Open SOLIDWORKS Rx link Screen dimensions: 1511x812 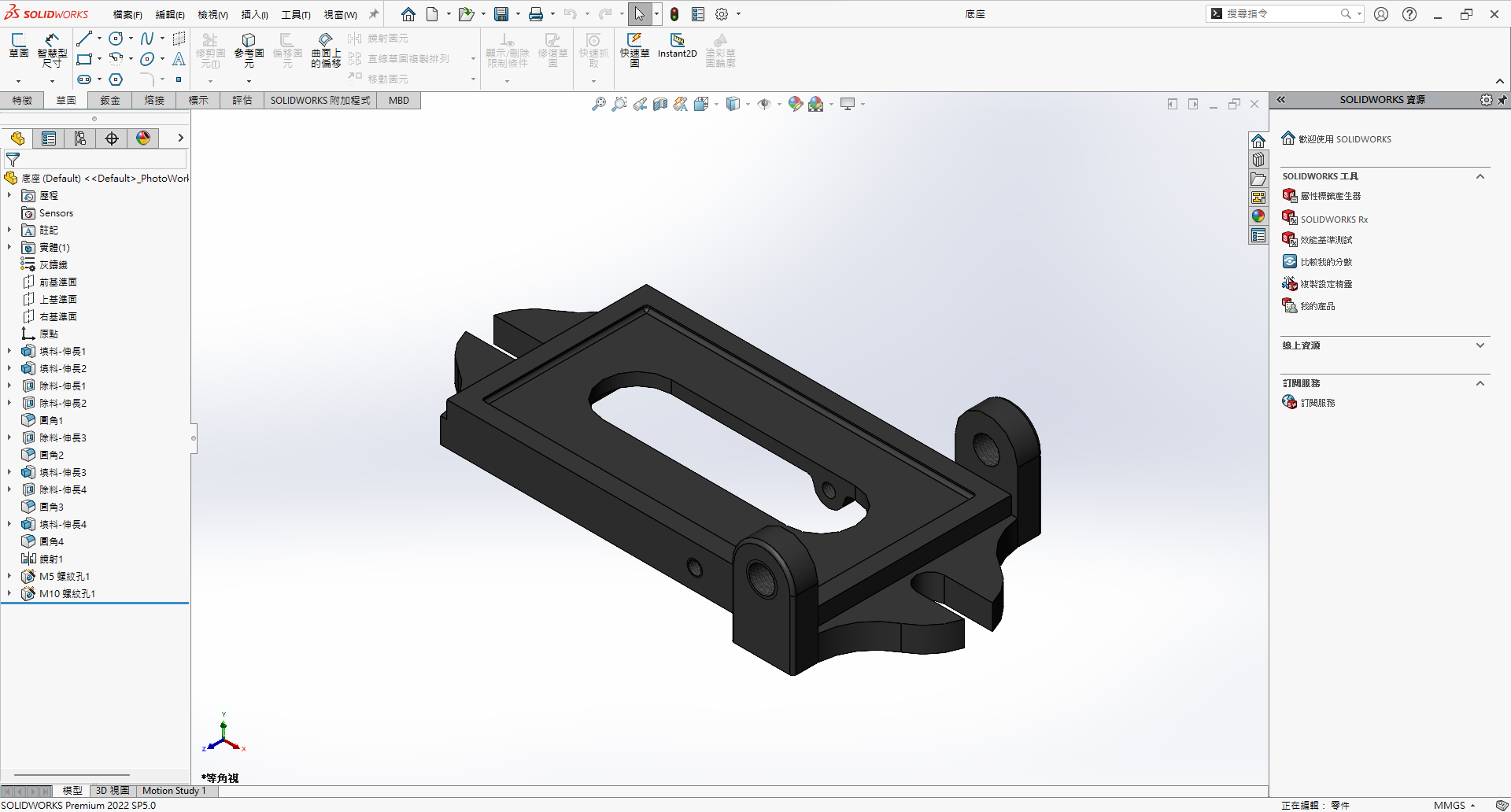[x=1334, y=220]
